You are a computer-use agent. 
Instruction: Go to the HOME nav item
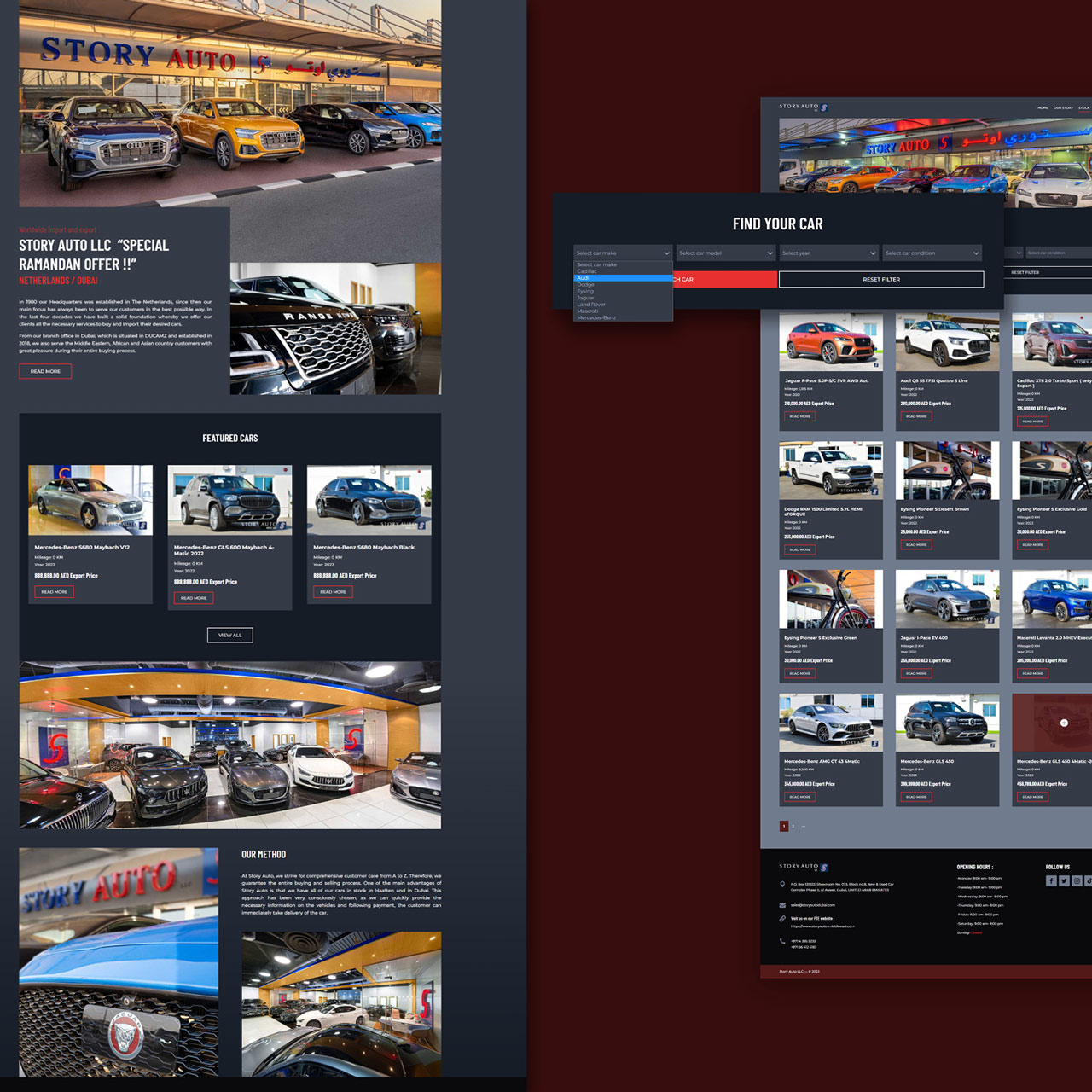pos(1043,108)
